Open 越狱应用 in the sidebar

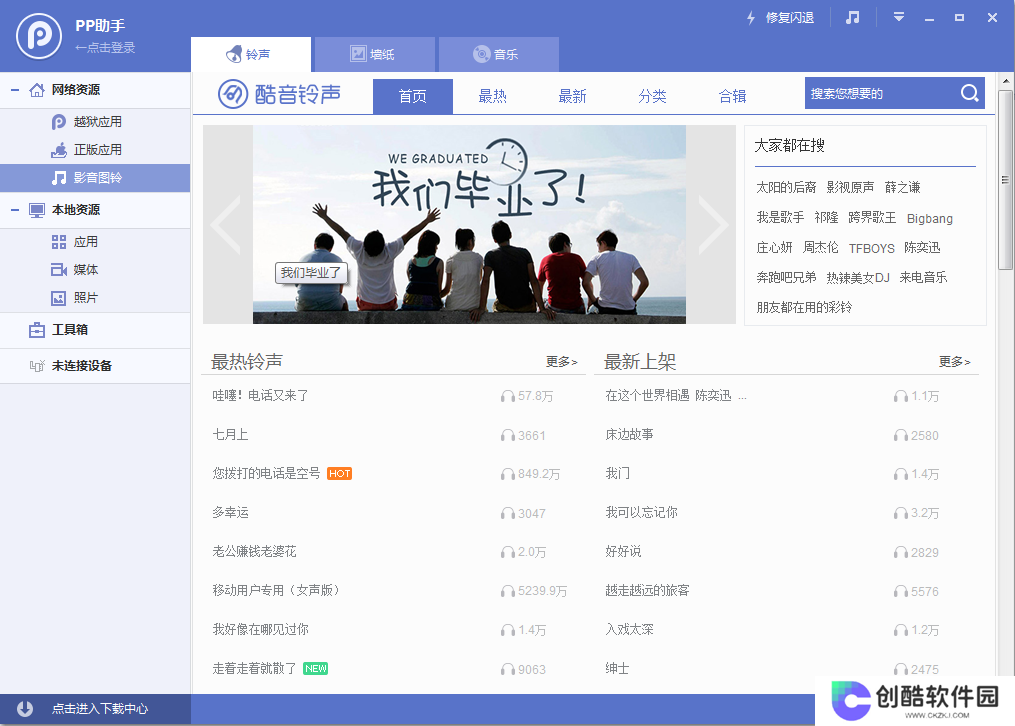pos(95,122)
